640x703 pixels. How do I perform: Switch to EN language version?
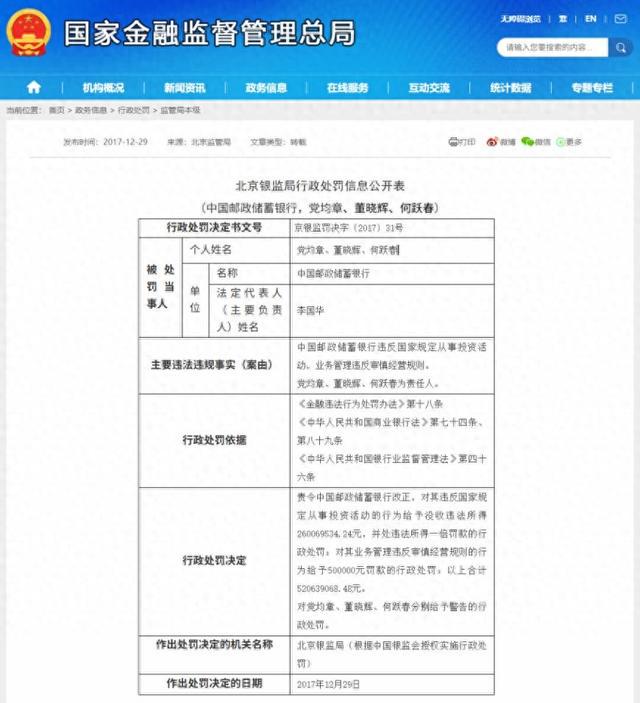[591, 19]
